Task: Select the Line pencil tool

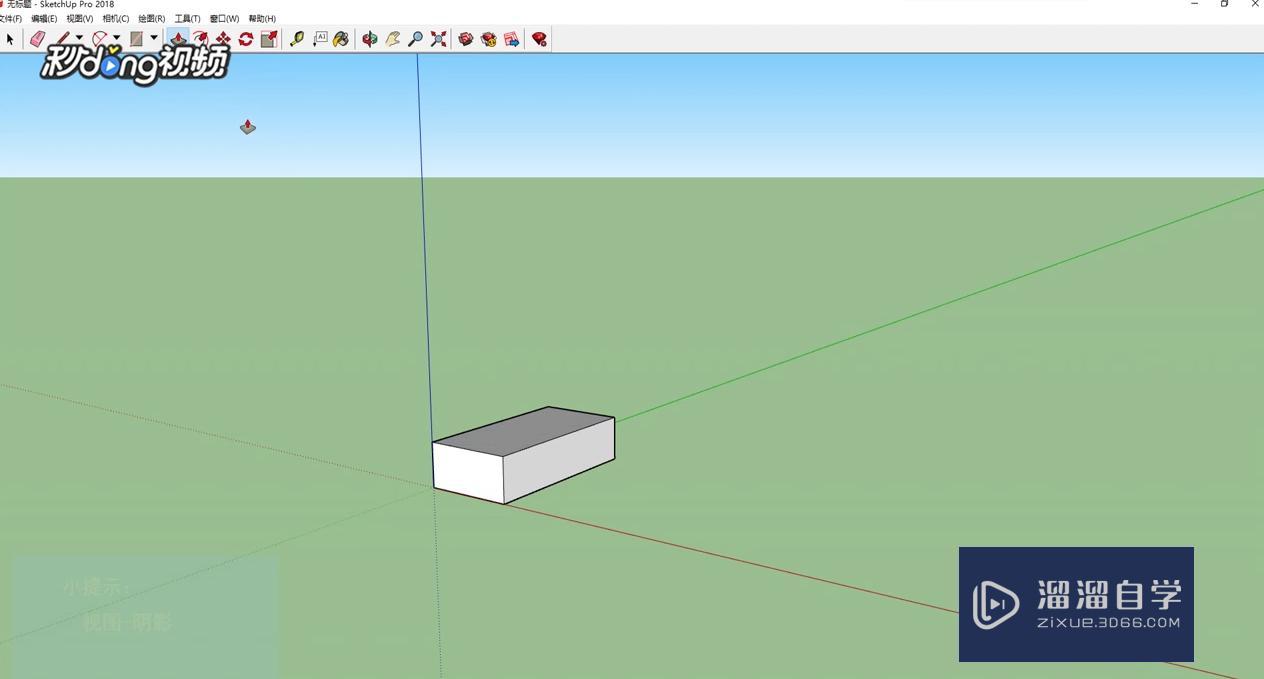Action: click(x=63, y=39)
